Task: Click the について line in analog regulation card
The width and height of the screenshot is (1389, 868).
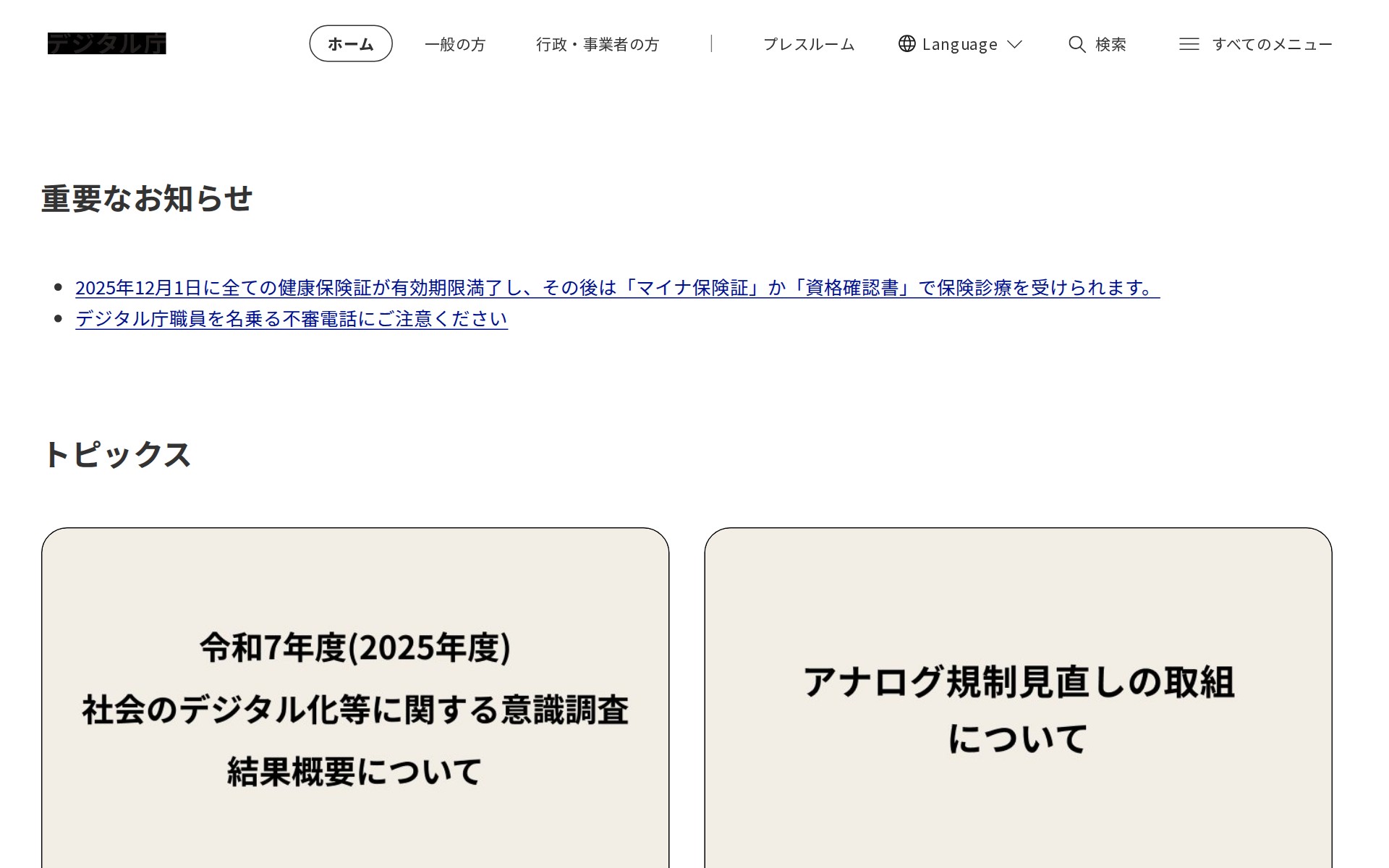Action: (x=1018, y=739)
